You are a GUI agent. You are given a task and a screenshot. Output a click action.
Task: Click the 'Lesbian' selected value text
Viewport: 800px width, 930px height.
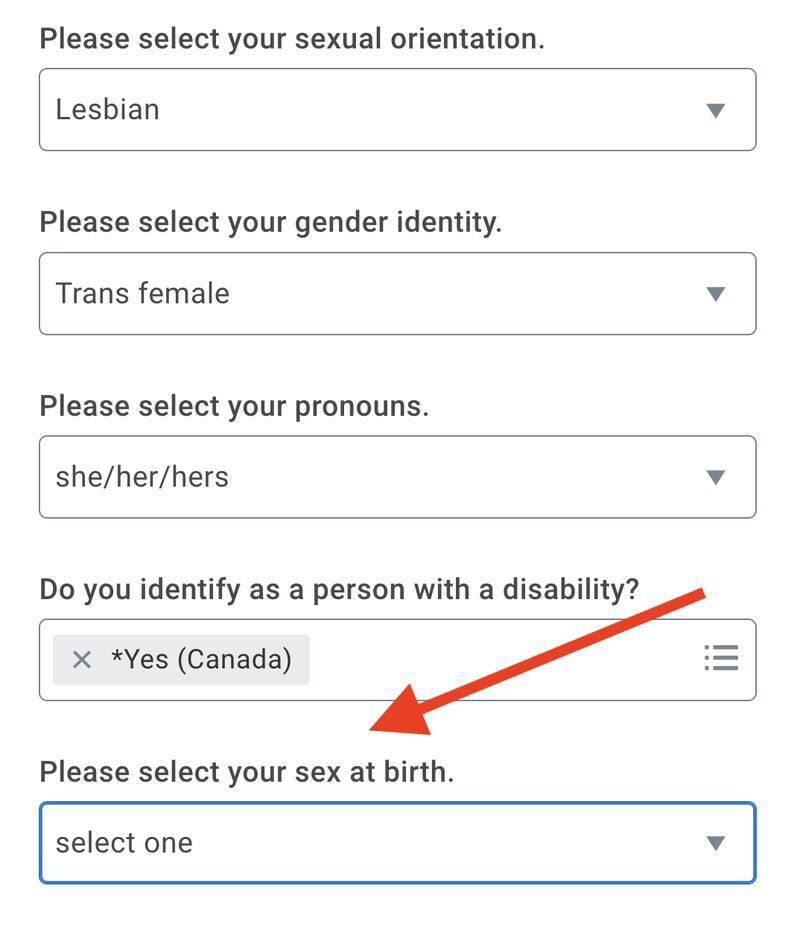(107, 110)
